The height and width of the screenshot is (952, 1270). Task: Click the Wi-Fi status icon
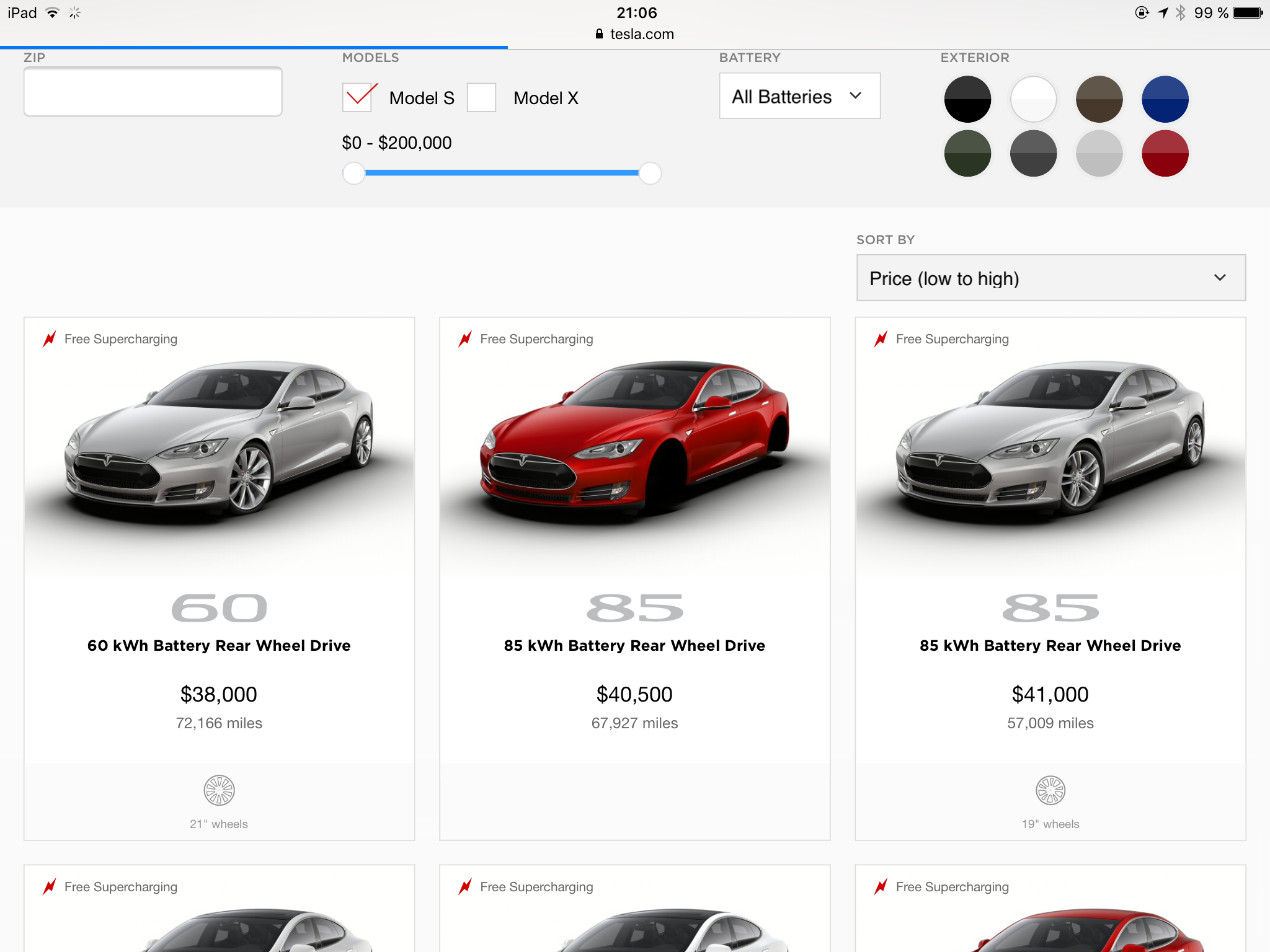pos(53,12)
